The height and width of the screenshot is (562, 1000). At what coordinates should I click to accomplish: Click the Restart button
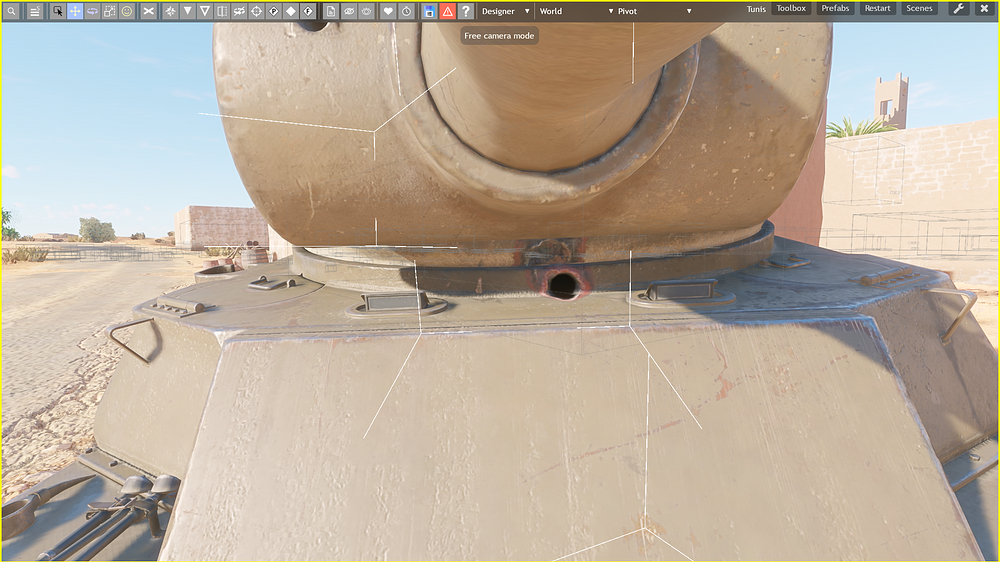(877, 8)
